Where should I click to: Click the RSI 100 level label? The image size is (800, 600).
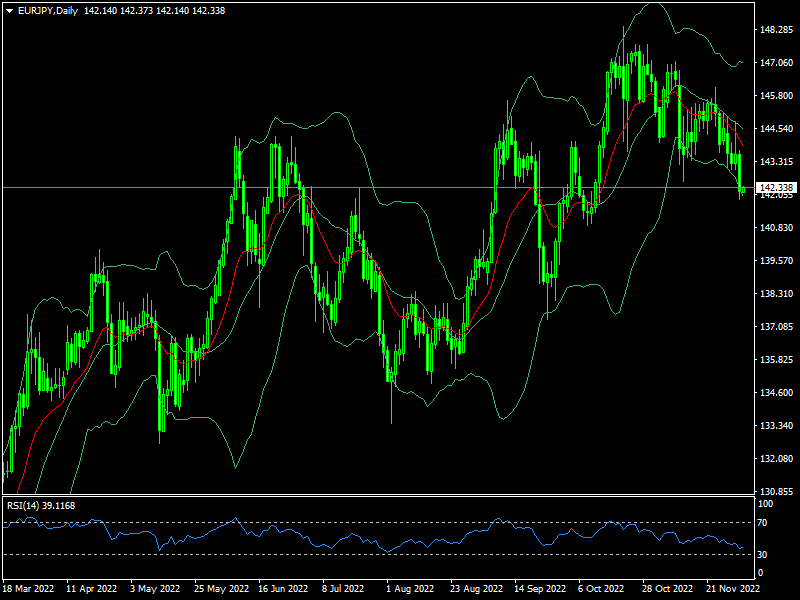click(766, 504)
